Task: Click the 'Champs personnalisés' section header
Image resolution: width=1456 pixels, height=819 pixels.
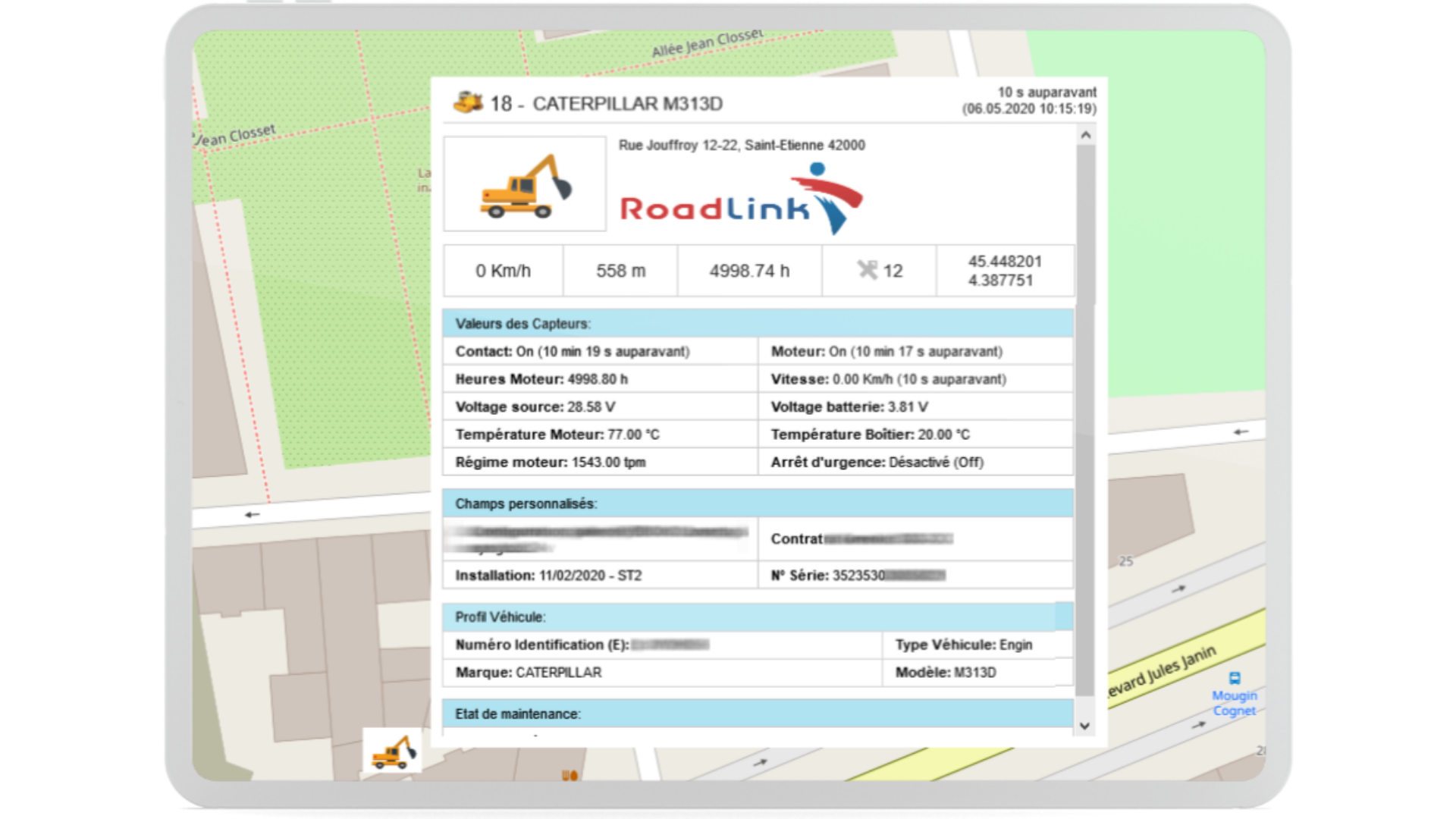Action: click(x=758, y=504)
